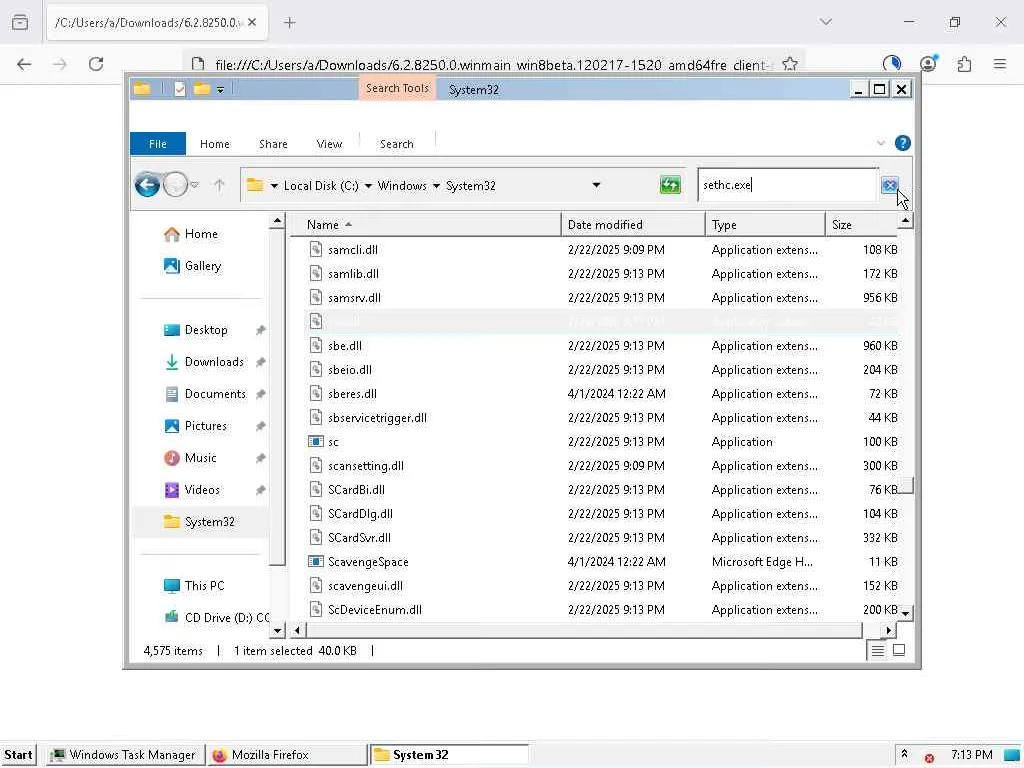Screen dimensions: 1024x768
Task: Switch to large icons view layout icon
Action: pyautogui.click(x=899, y=650)
